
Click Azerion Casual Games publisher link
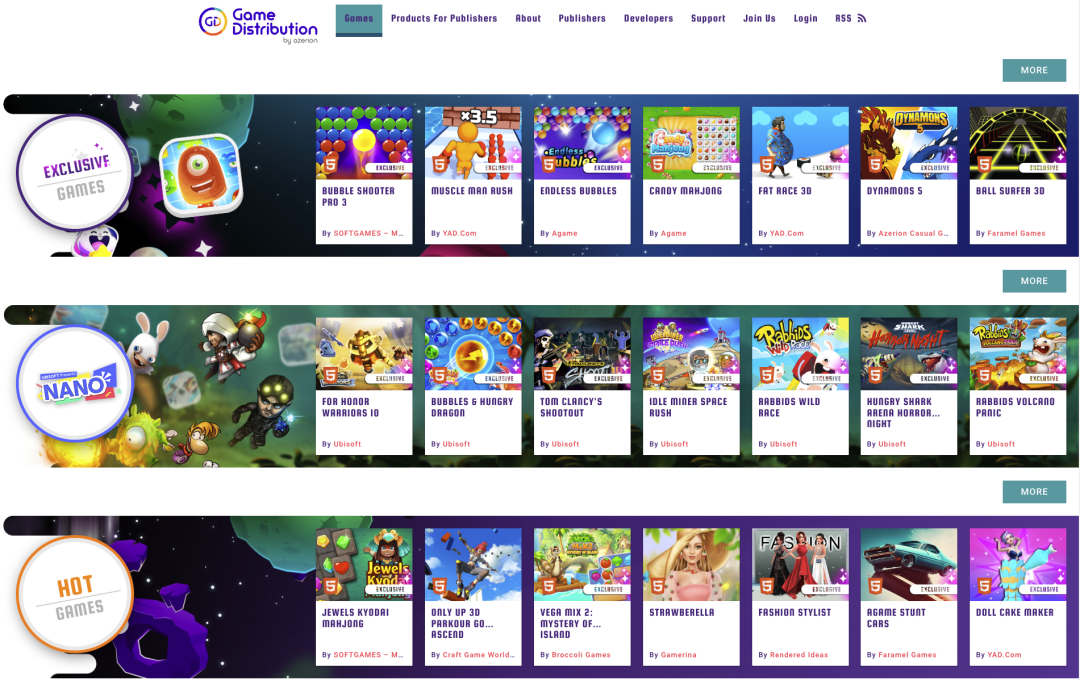point(913,234)
